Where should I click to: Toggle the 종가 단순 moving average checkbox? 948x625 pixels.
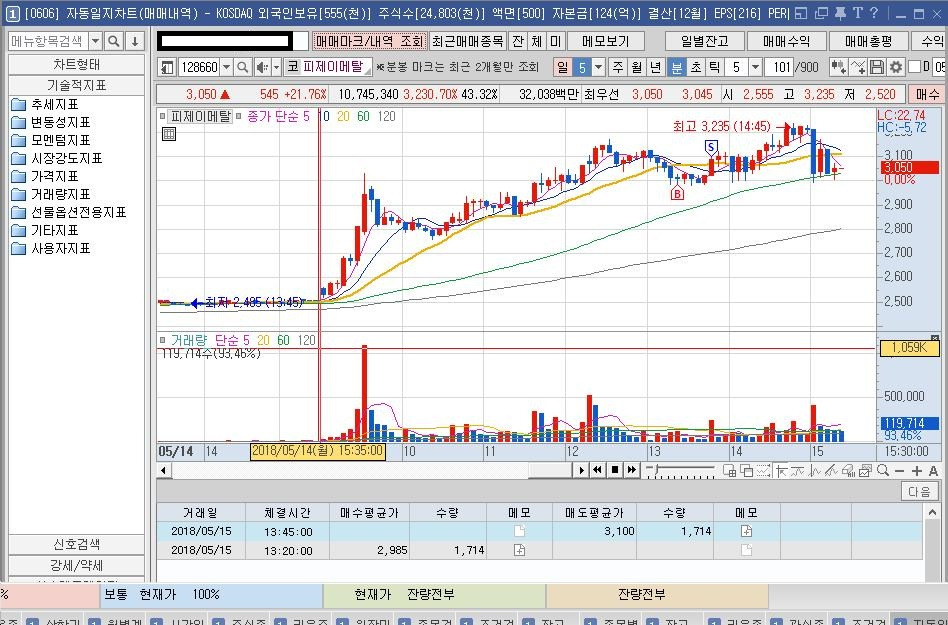coord(239,116)
